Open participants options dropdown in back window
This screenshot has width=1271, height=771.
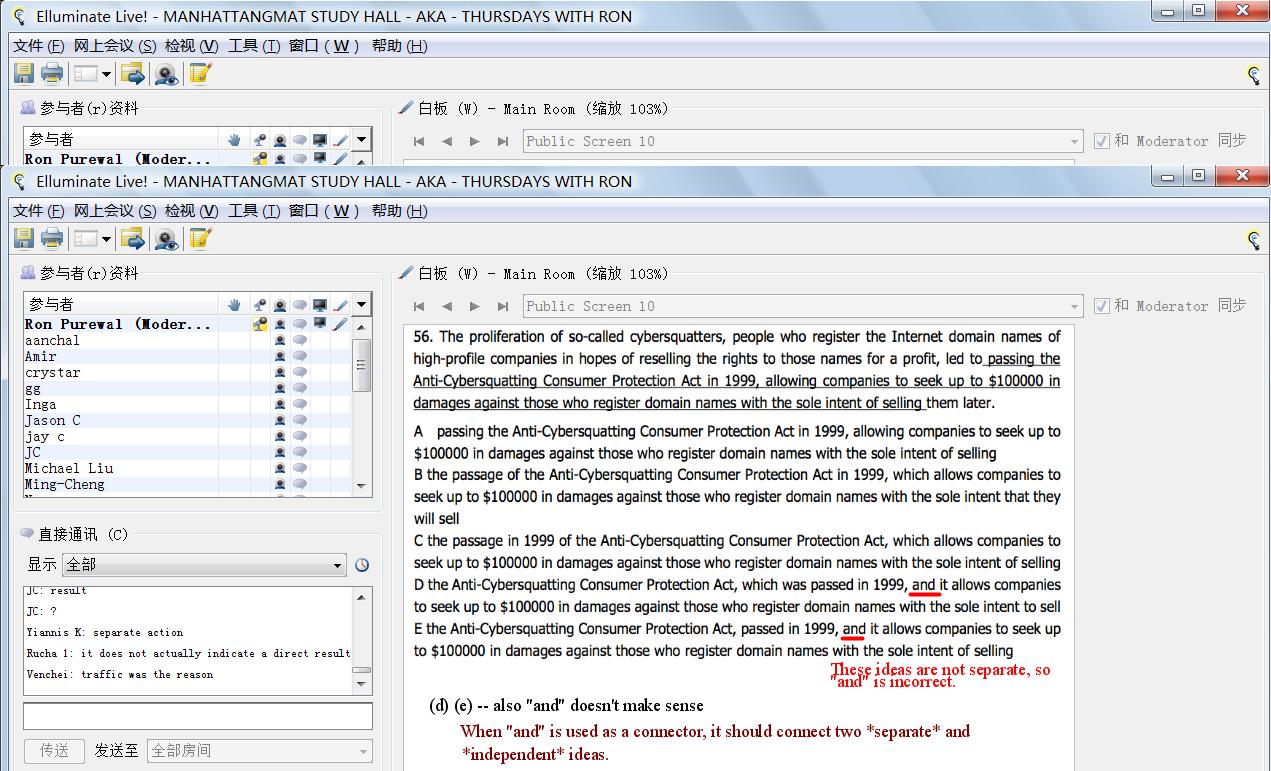click(x=362, y=140)
